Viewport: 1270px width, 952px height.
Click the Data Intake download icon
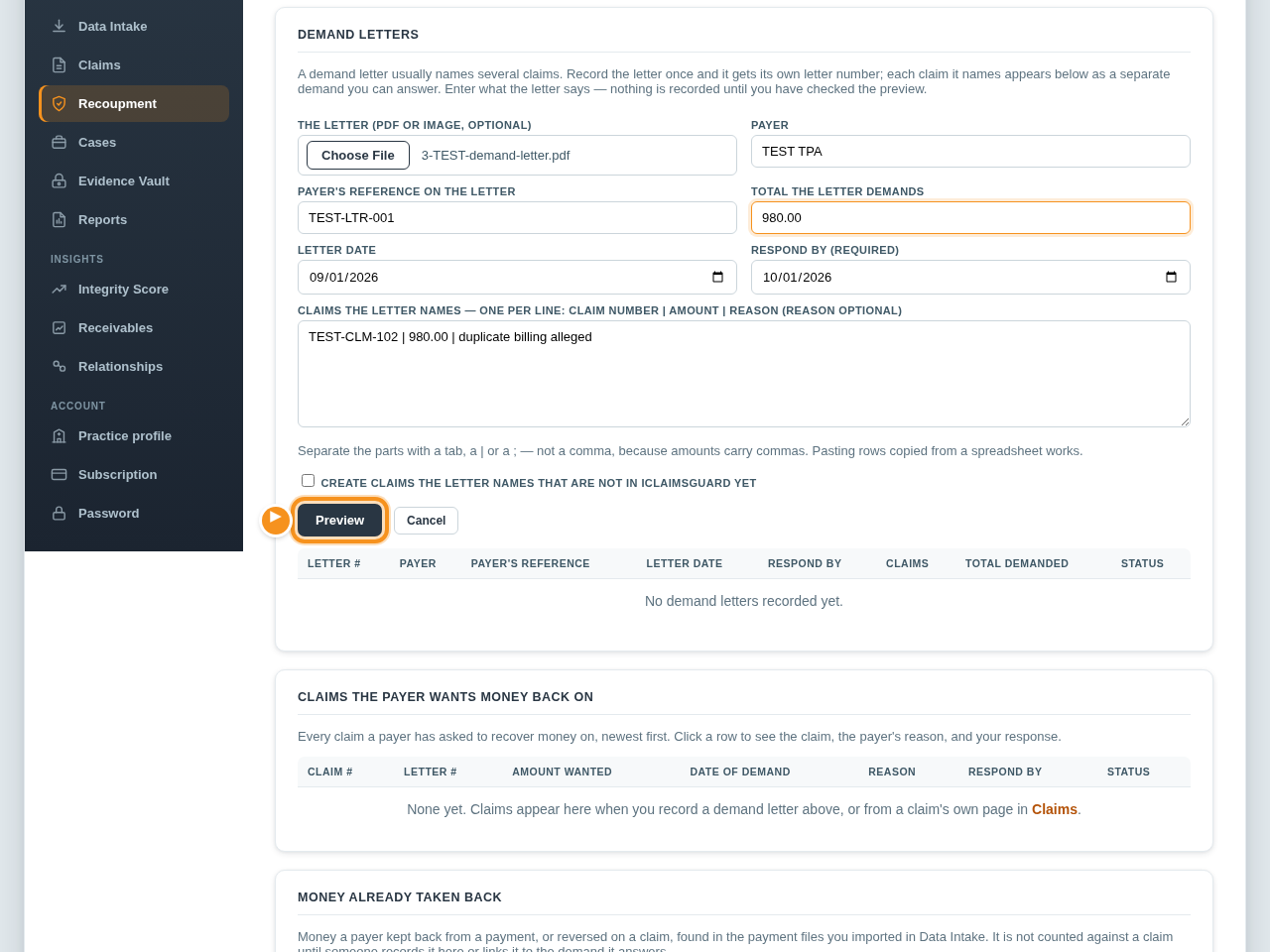(59, 26)
